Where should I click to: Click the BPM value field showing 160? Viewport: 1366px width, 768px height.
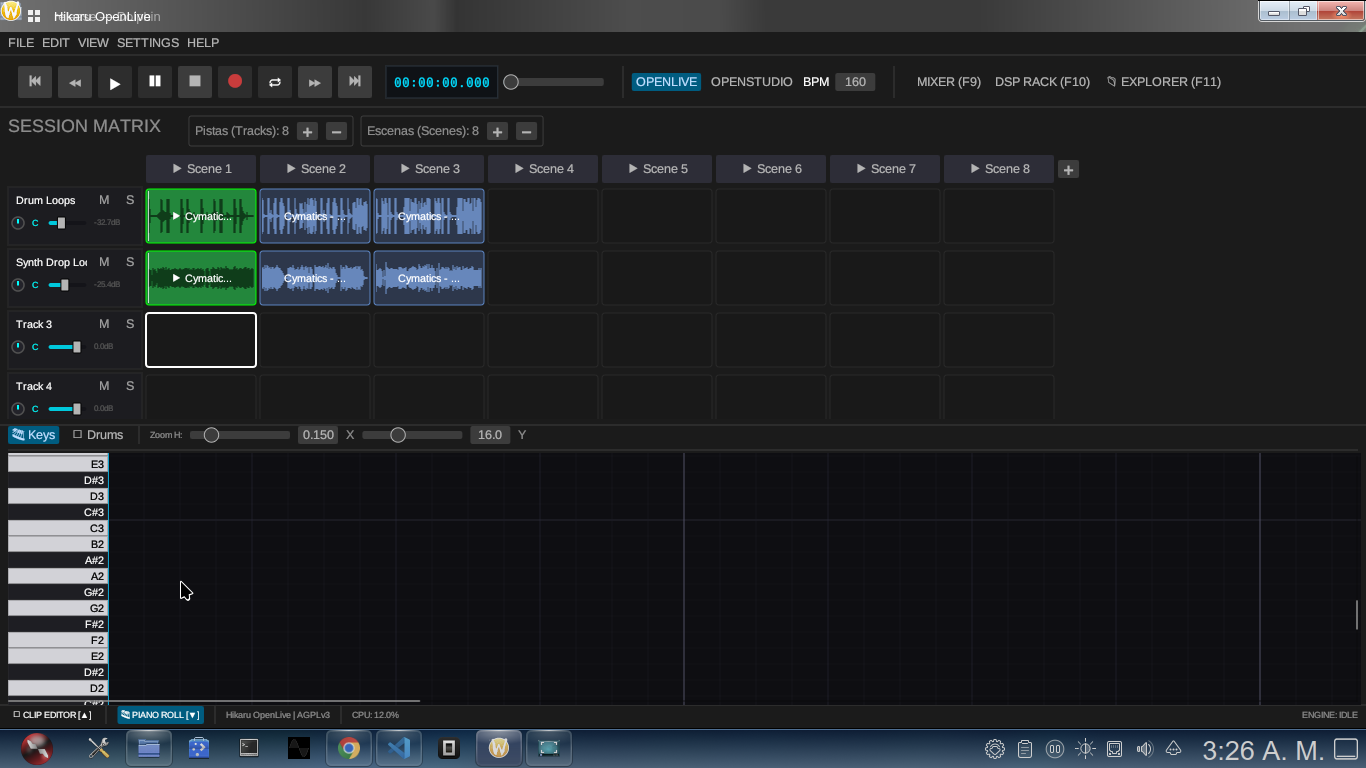pos(855,82)
